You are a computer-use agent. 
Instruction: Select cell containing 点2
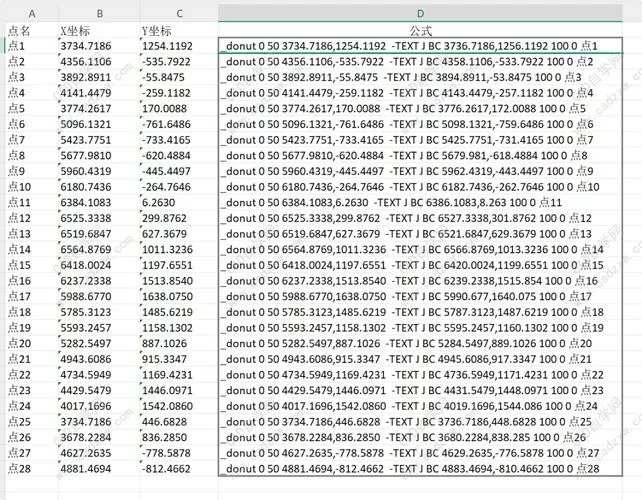tap(32, 61)
